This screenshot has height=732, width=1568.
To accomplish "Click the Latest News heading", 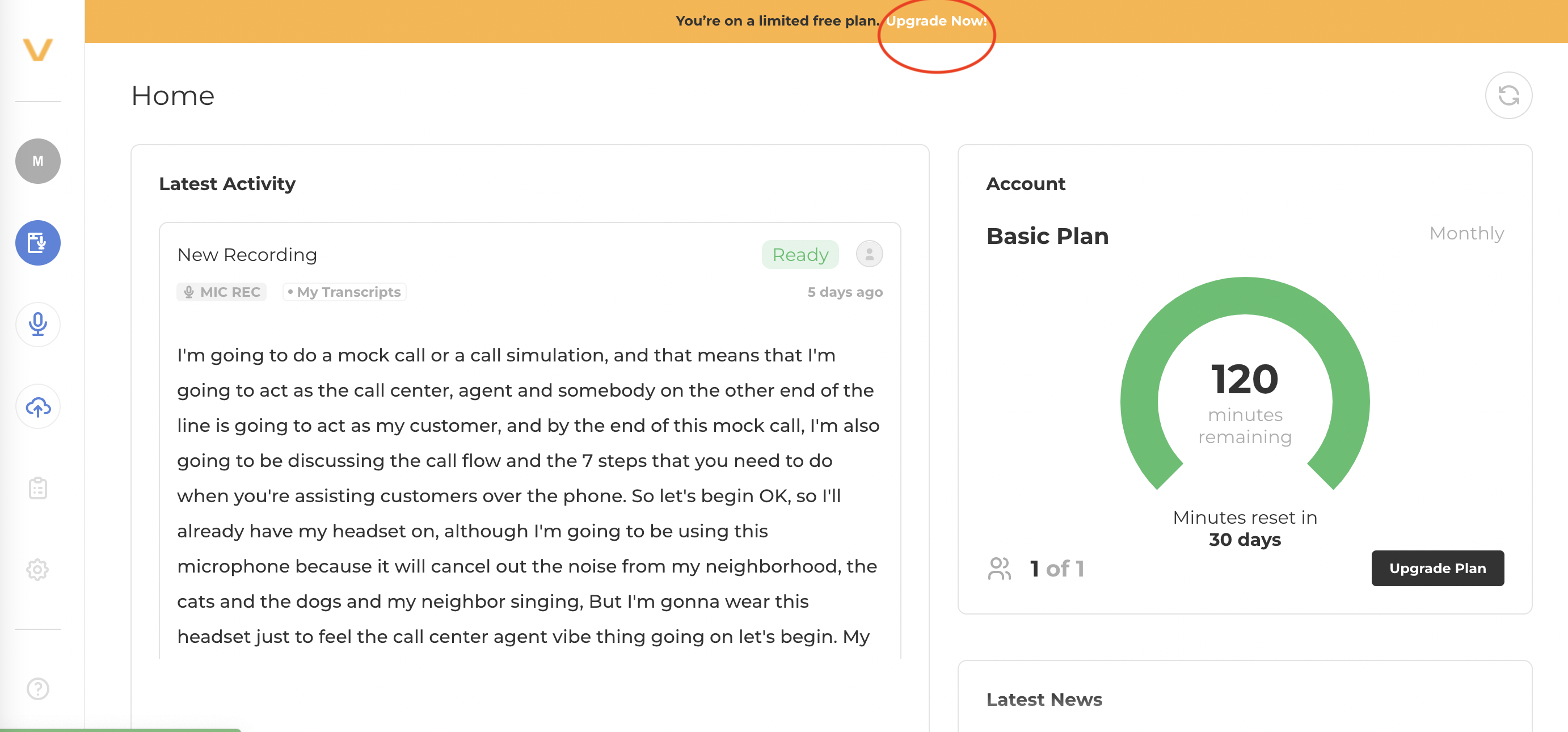I will (1043, 699).
